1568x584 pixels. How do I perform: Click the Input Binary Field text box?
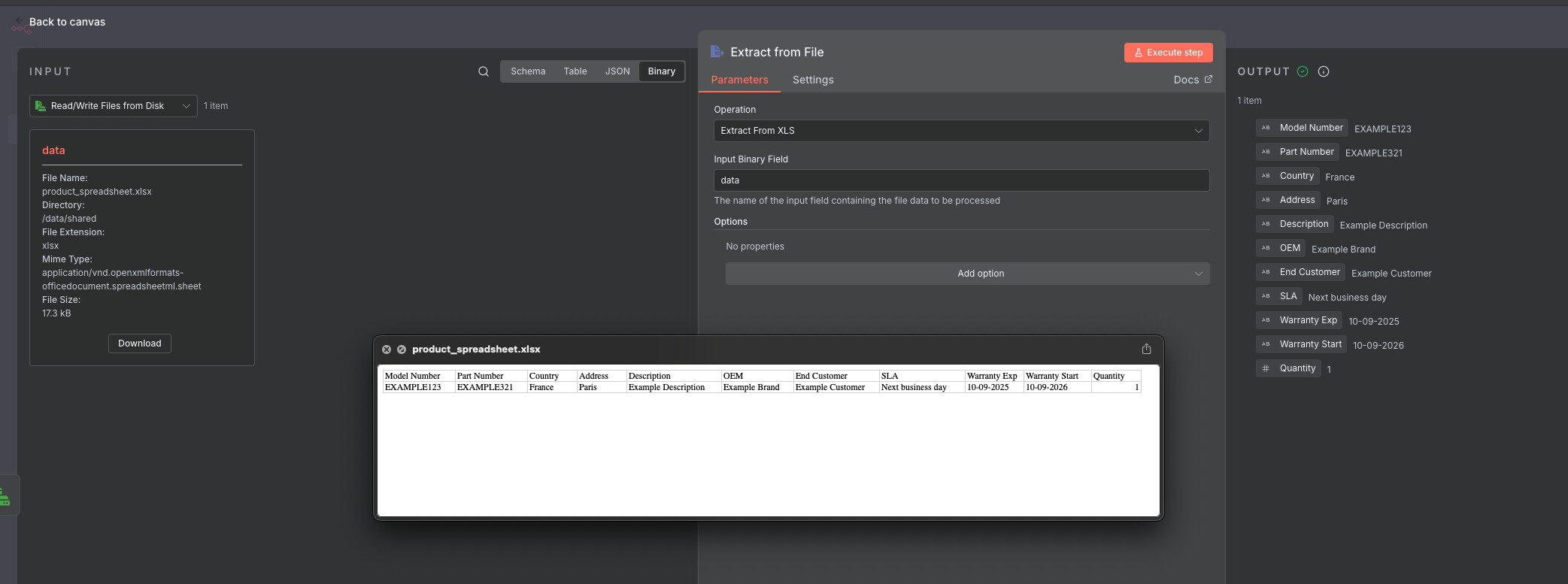pyautogui.click(x=961, y=180)
